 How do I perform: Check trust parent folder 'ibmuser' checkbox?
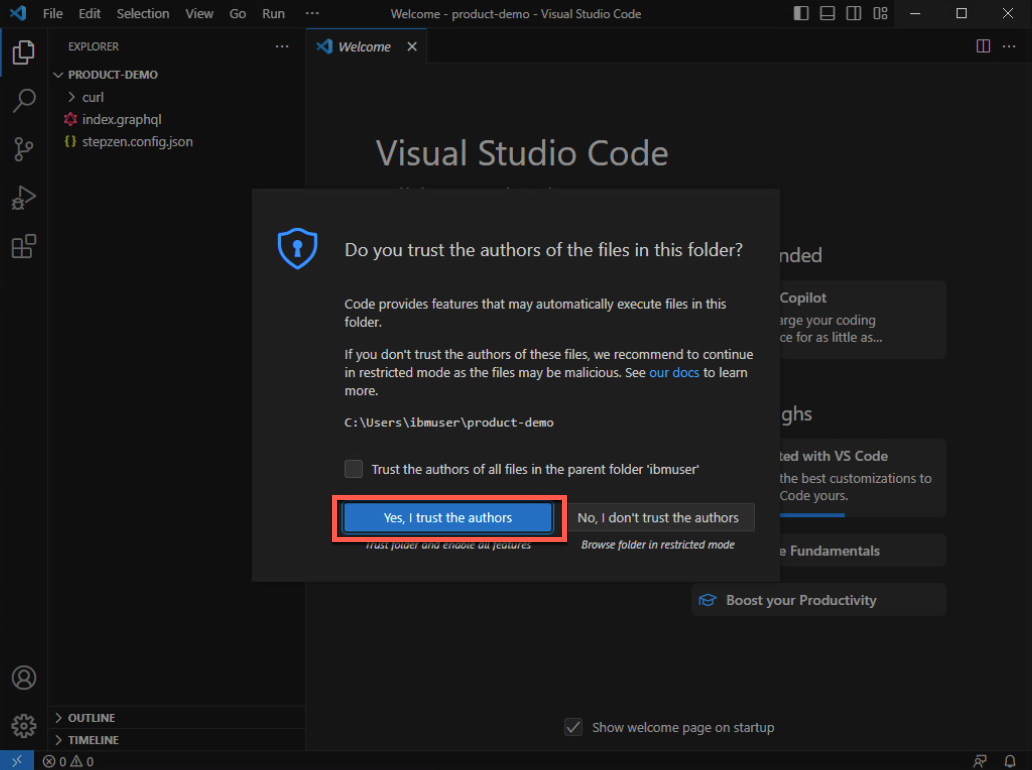353,469
